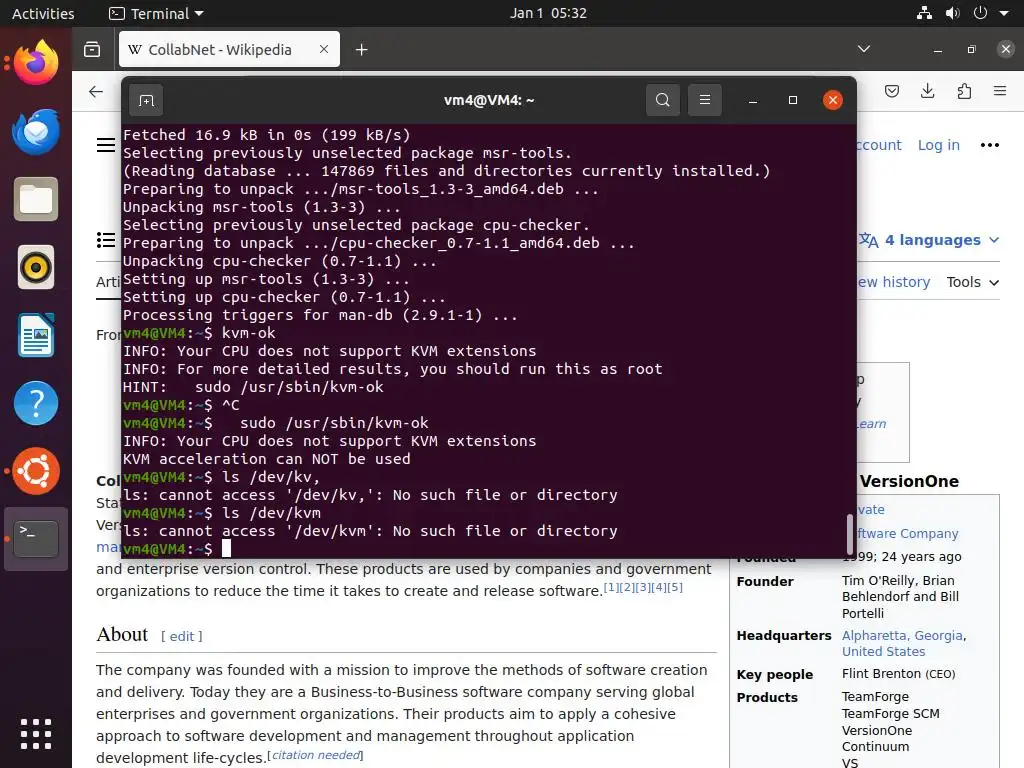Image resolution: width=1024 pixels, height=768 pixels.
Task: Click the terminal title vm4@VM4: ~
Action: coord(488,100)
